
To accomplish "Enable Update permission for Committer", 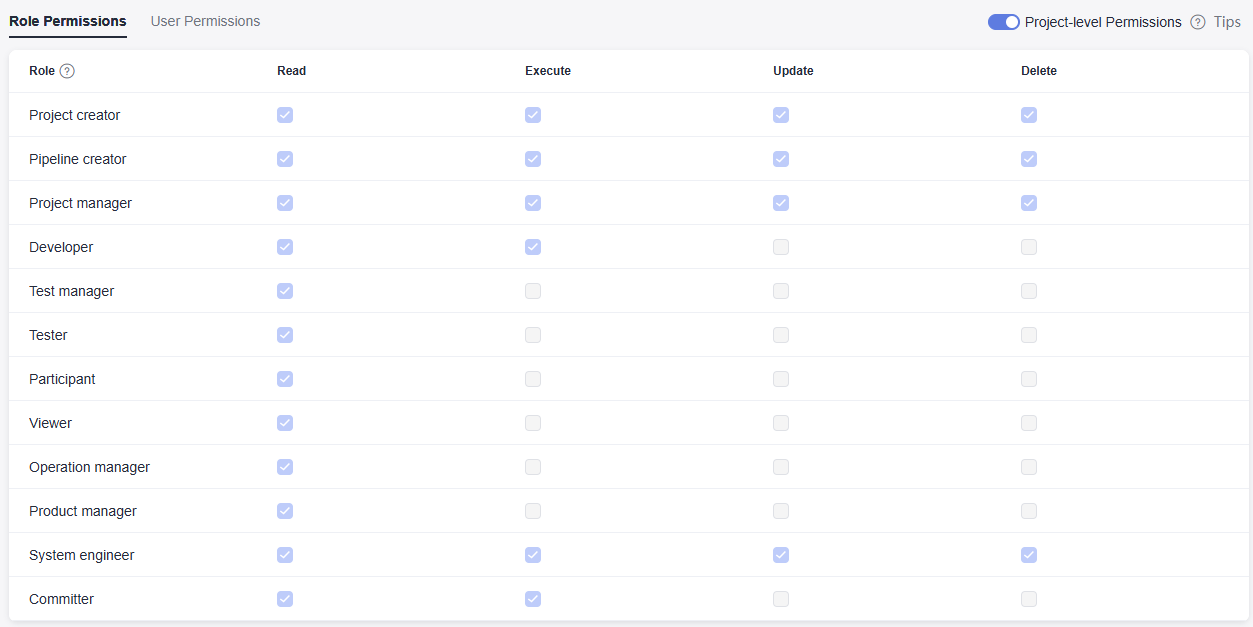I will point(781,599).
